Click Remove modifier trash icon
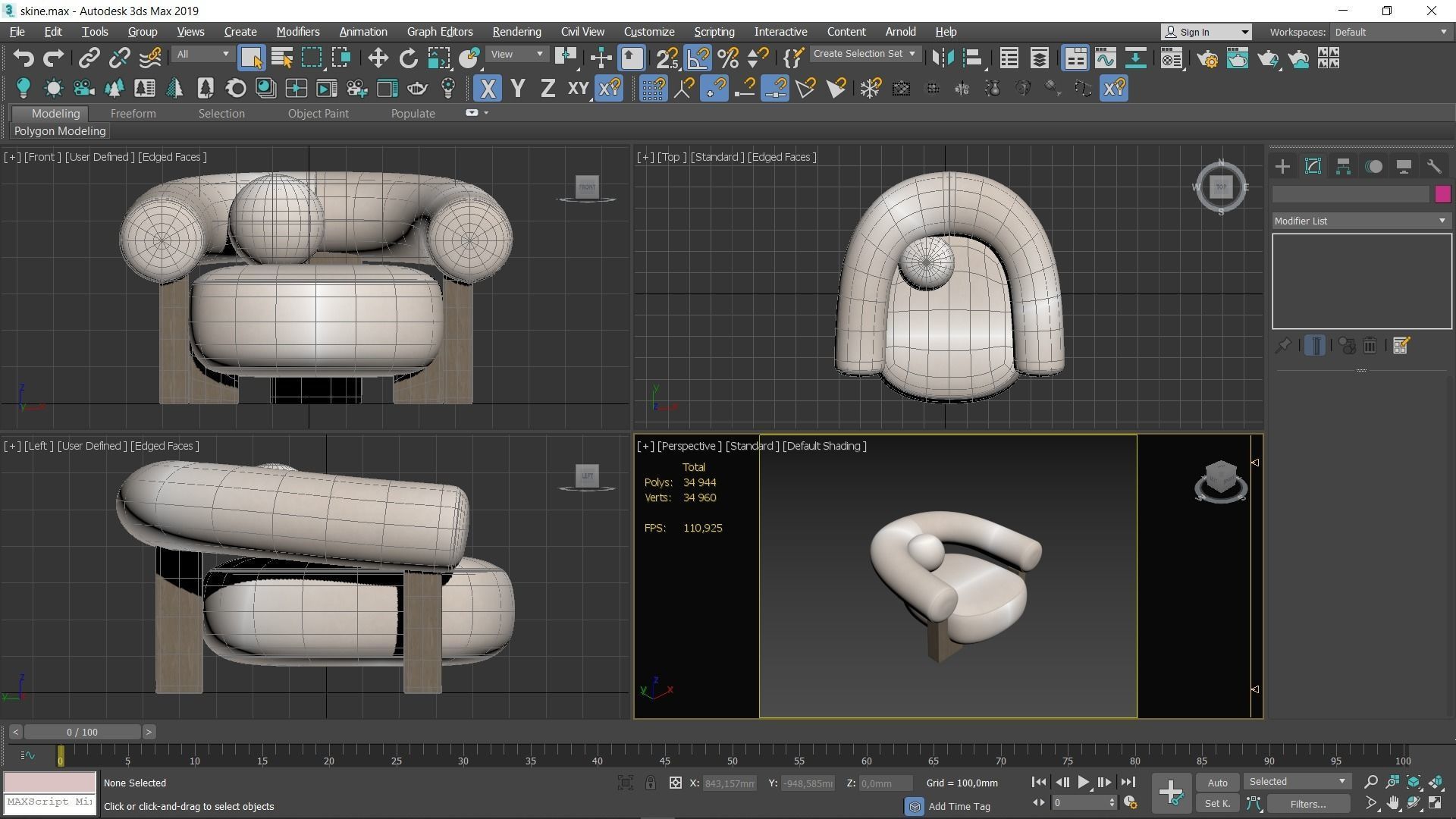 click(x=1370, y=345)
